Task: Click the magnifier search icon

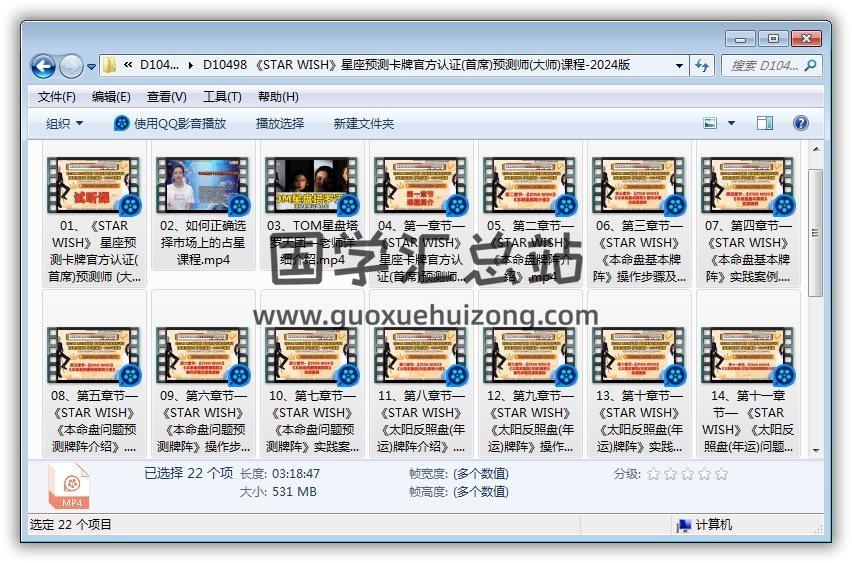Action: 811,66
